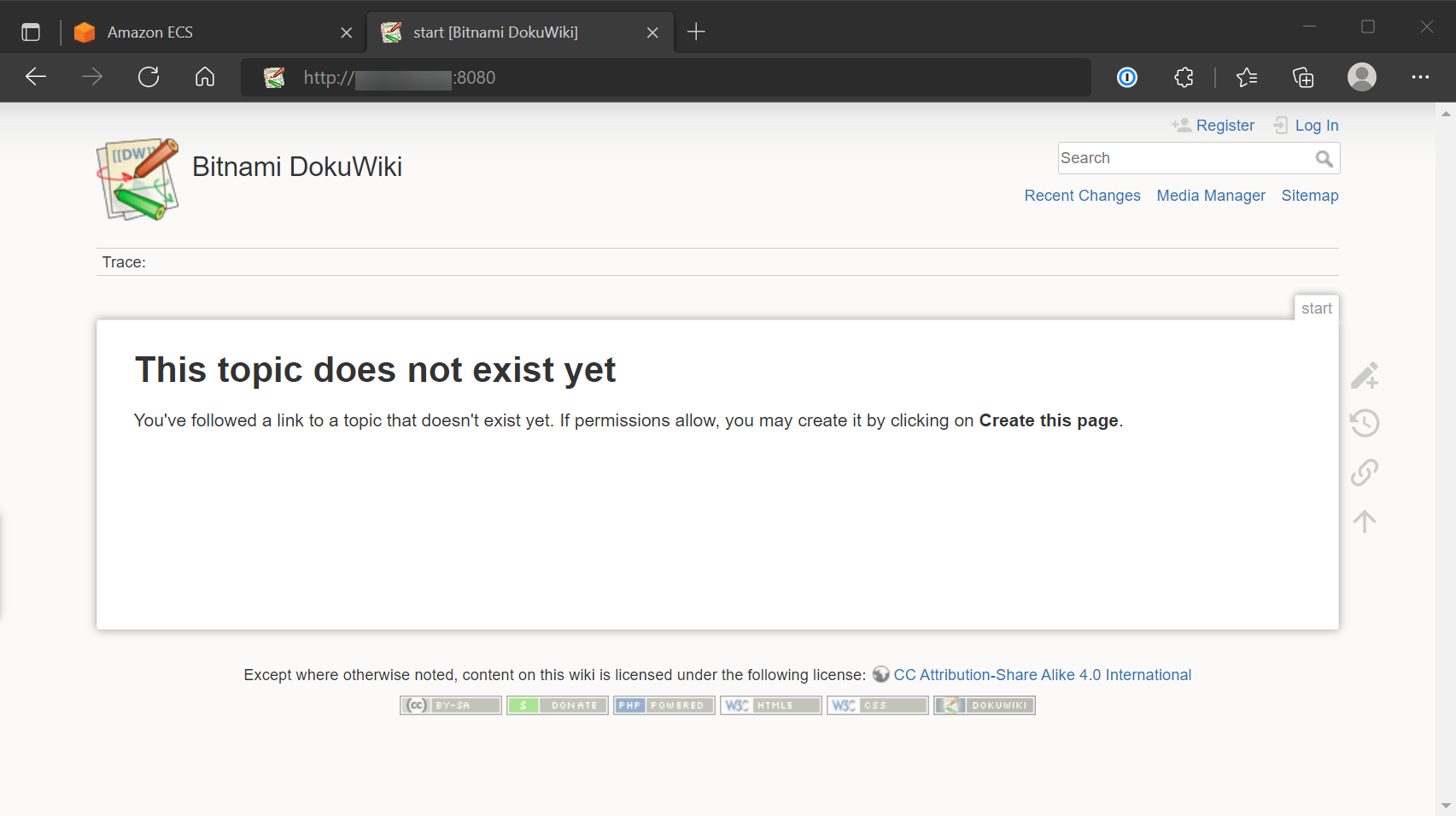Click the CC BY-SA license badge
Image resolution: width=1456 pixels, height=816 pixels.
click(451, 705)
